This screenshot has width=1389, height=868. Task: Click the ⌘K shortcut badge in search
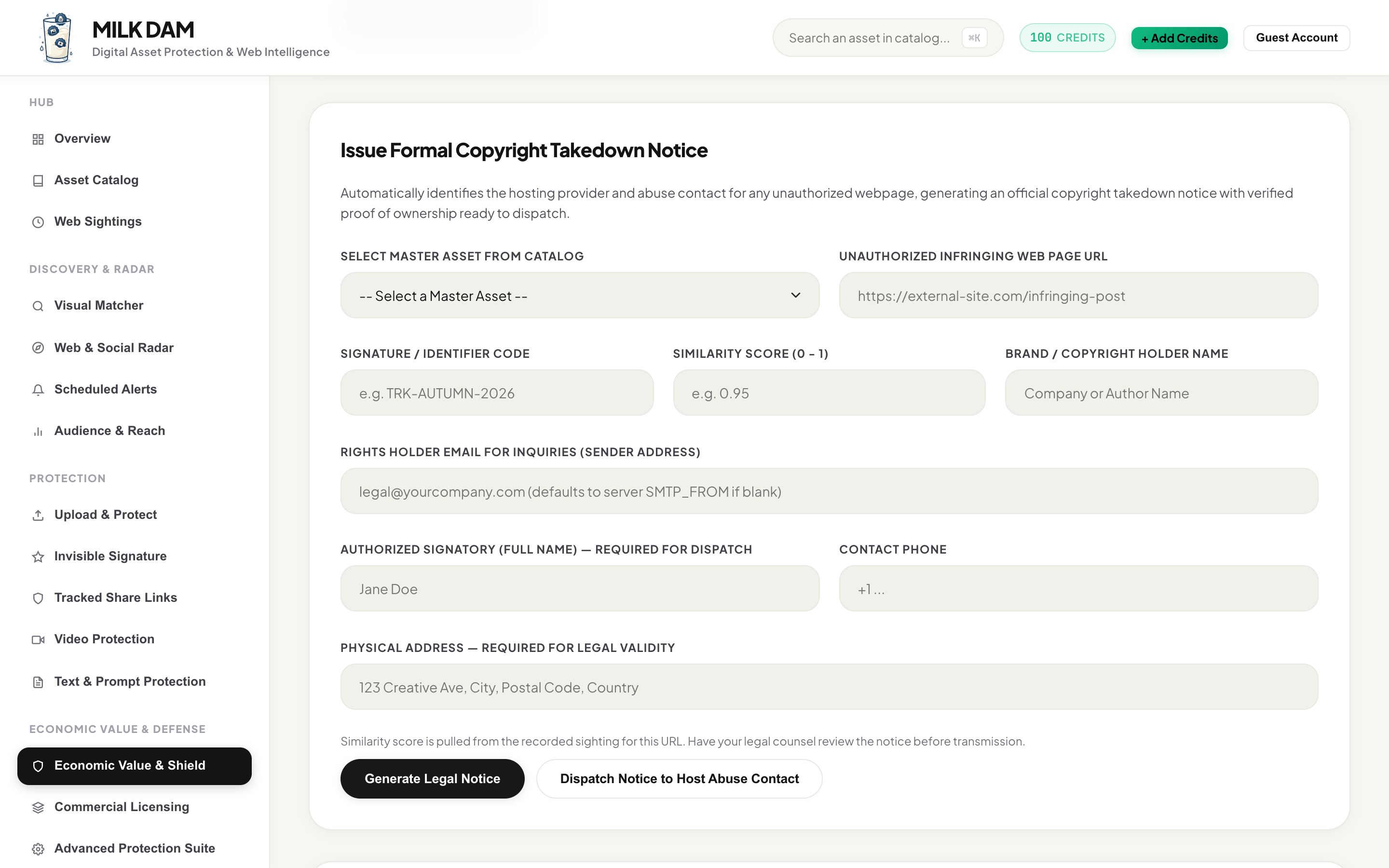click(x=974, y=38)
